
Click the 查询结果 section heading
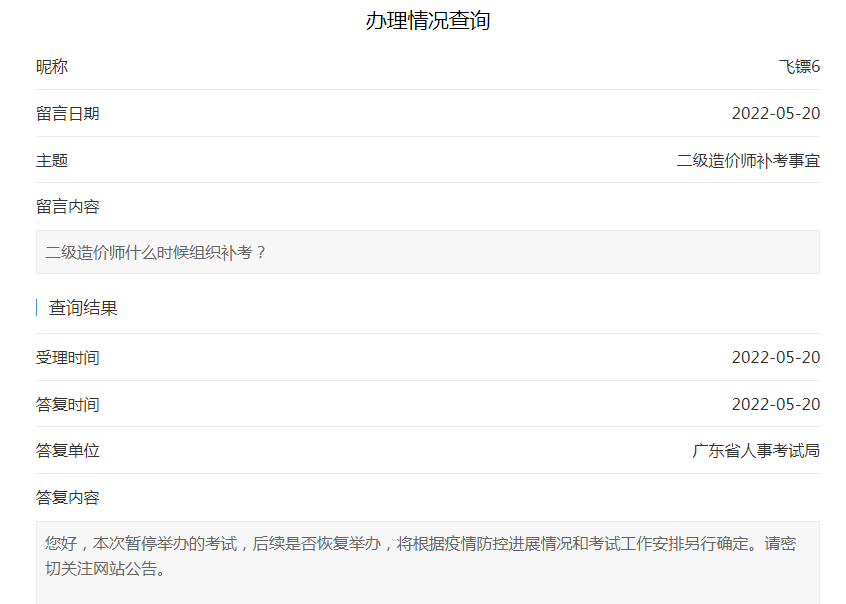coord(83,308)
